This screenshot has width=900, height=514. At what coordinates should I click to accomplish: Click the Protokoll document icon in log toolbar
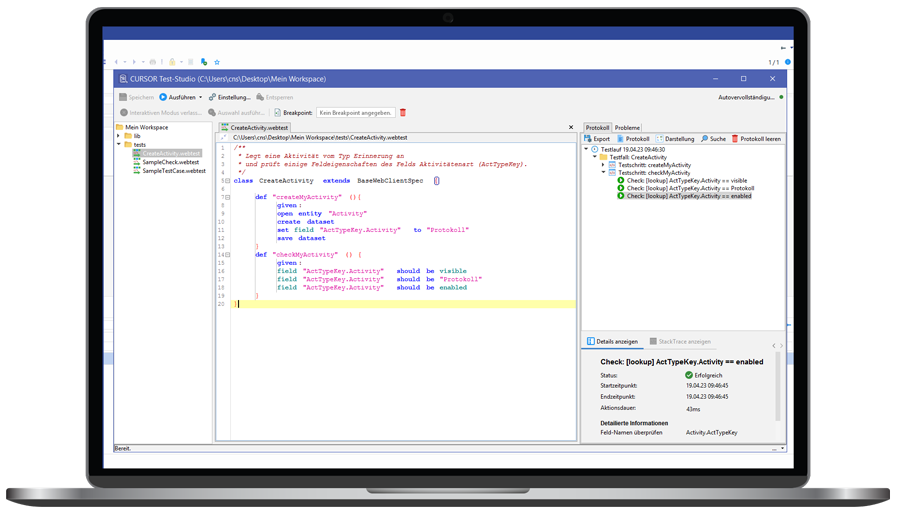[x=620, y=139]
